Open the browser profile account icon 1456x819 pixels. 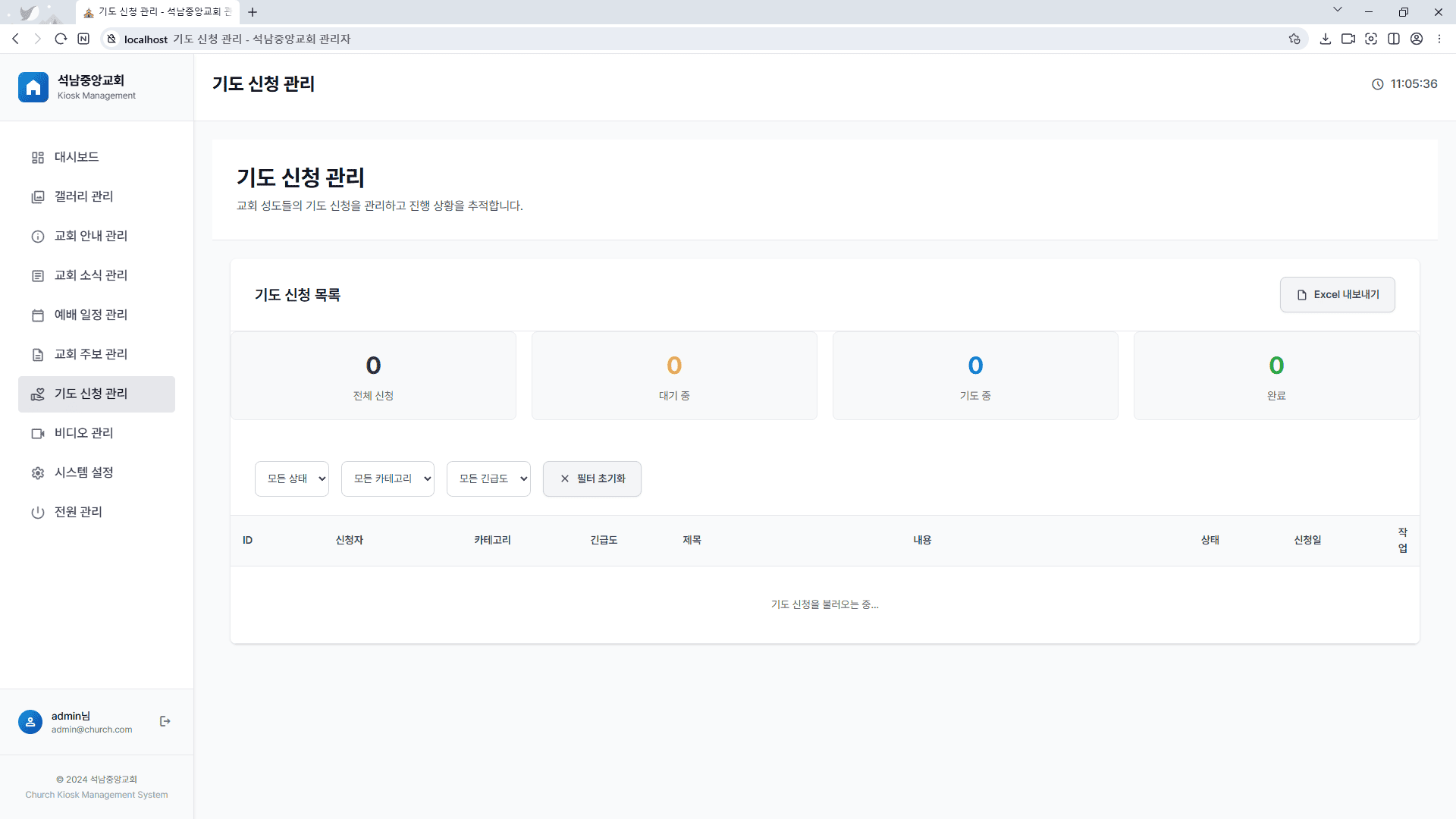click(1417, 39)
